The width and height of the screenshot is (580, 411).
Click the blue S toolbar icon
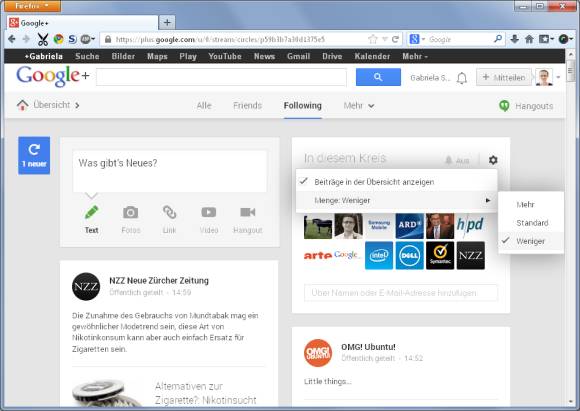[72, 39]
